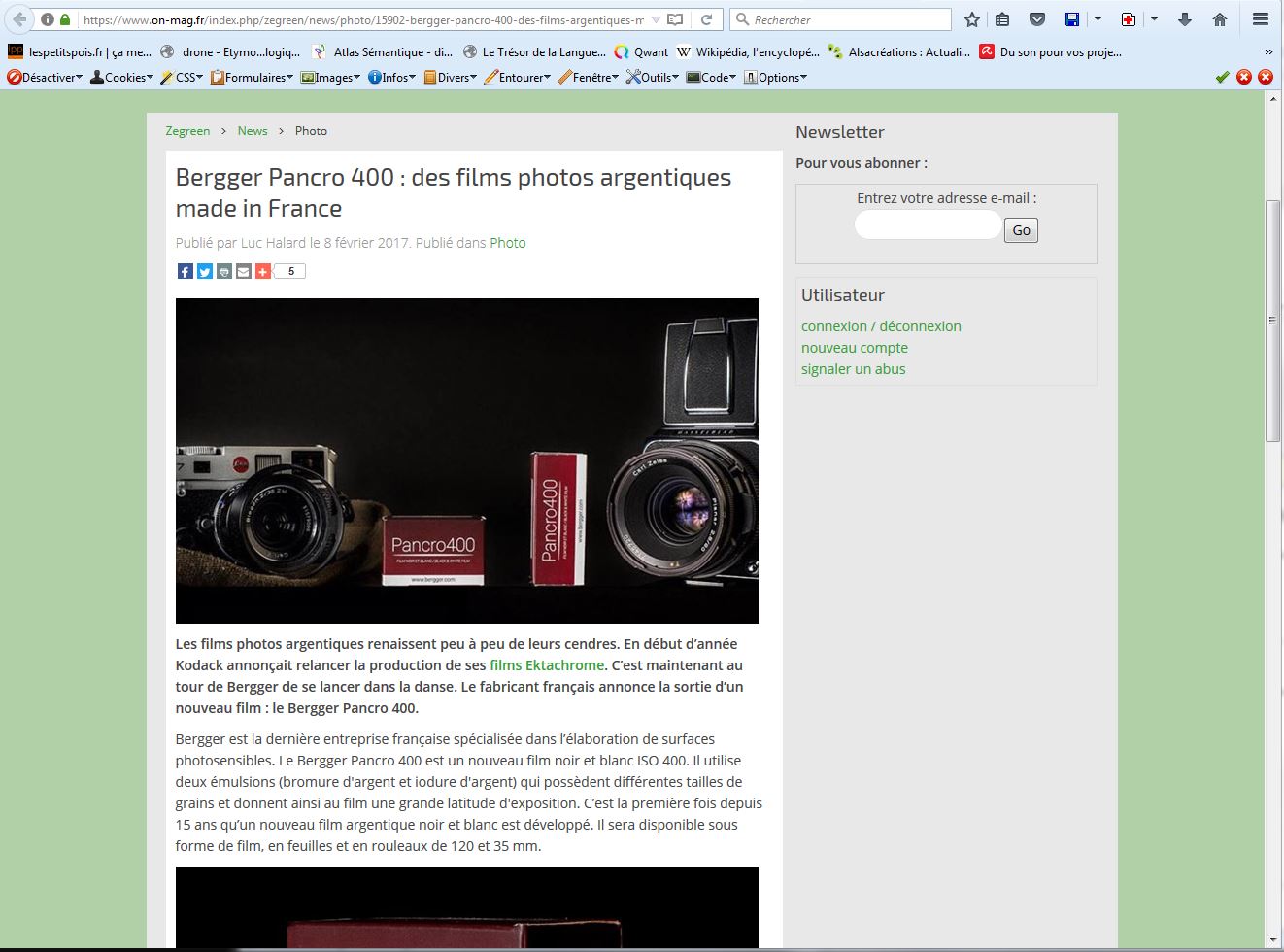Click the Pancro 400 cameras article image
This screenshot has width=1284, height=952.
click(x=466, y=460)
